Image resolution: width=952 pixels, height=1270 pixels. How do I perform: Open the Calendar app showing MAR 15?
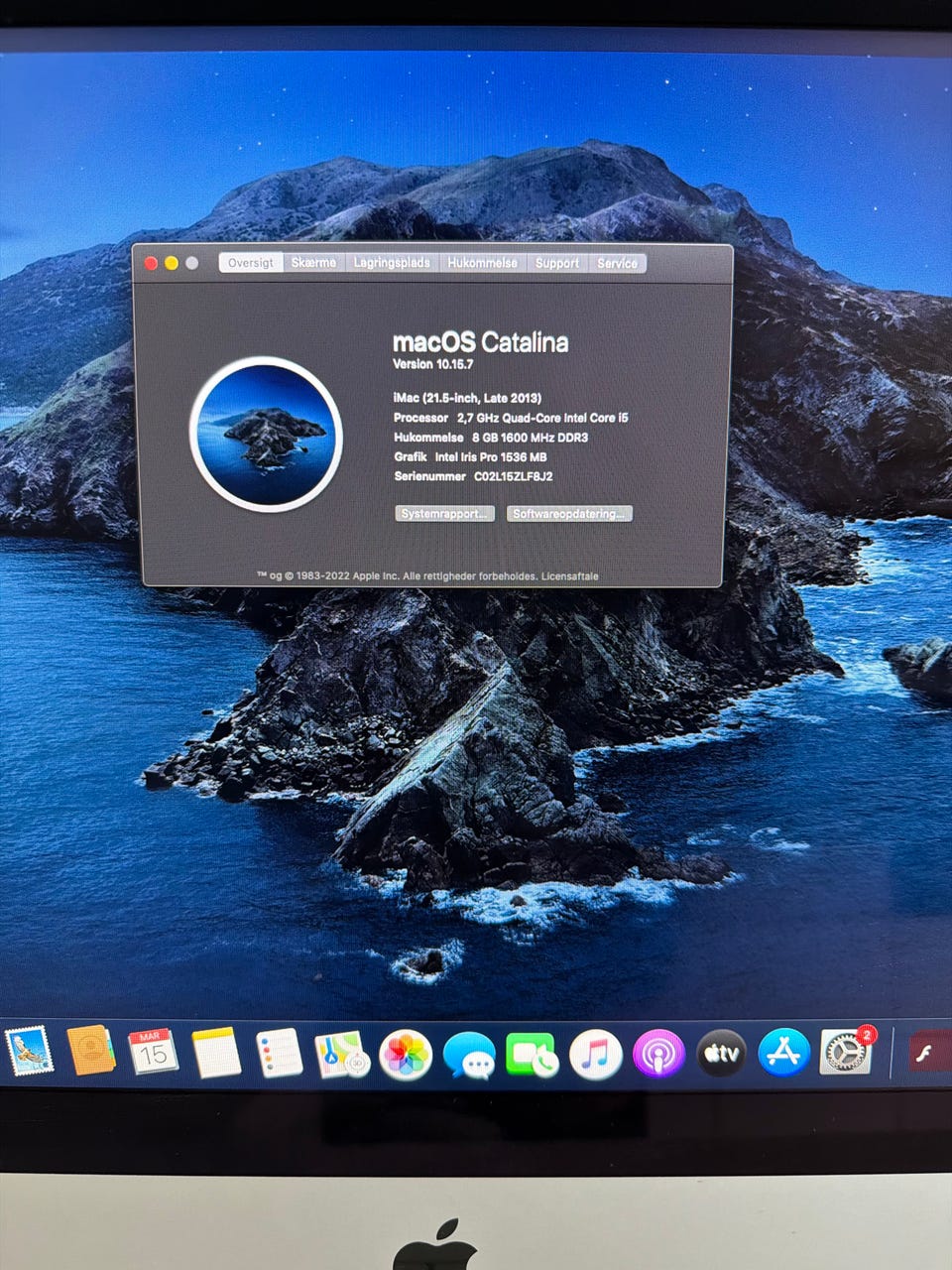click(x=154, y=1052)
